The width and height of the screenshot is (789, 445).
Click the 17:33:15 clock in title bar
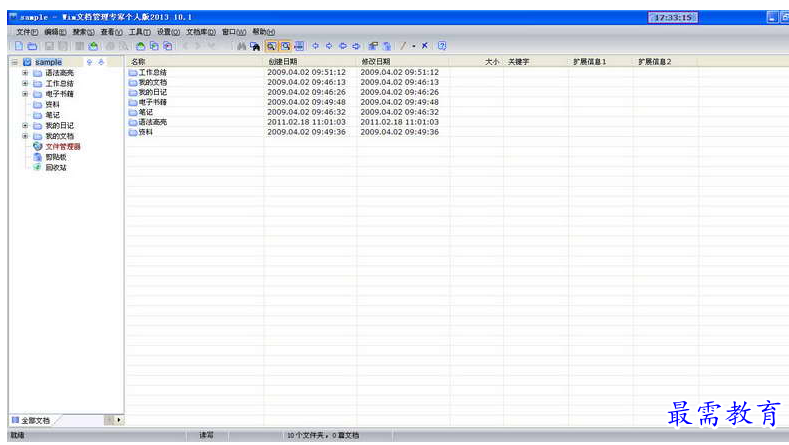tap(673, 18)
